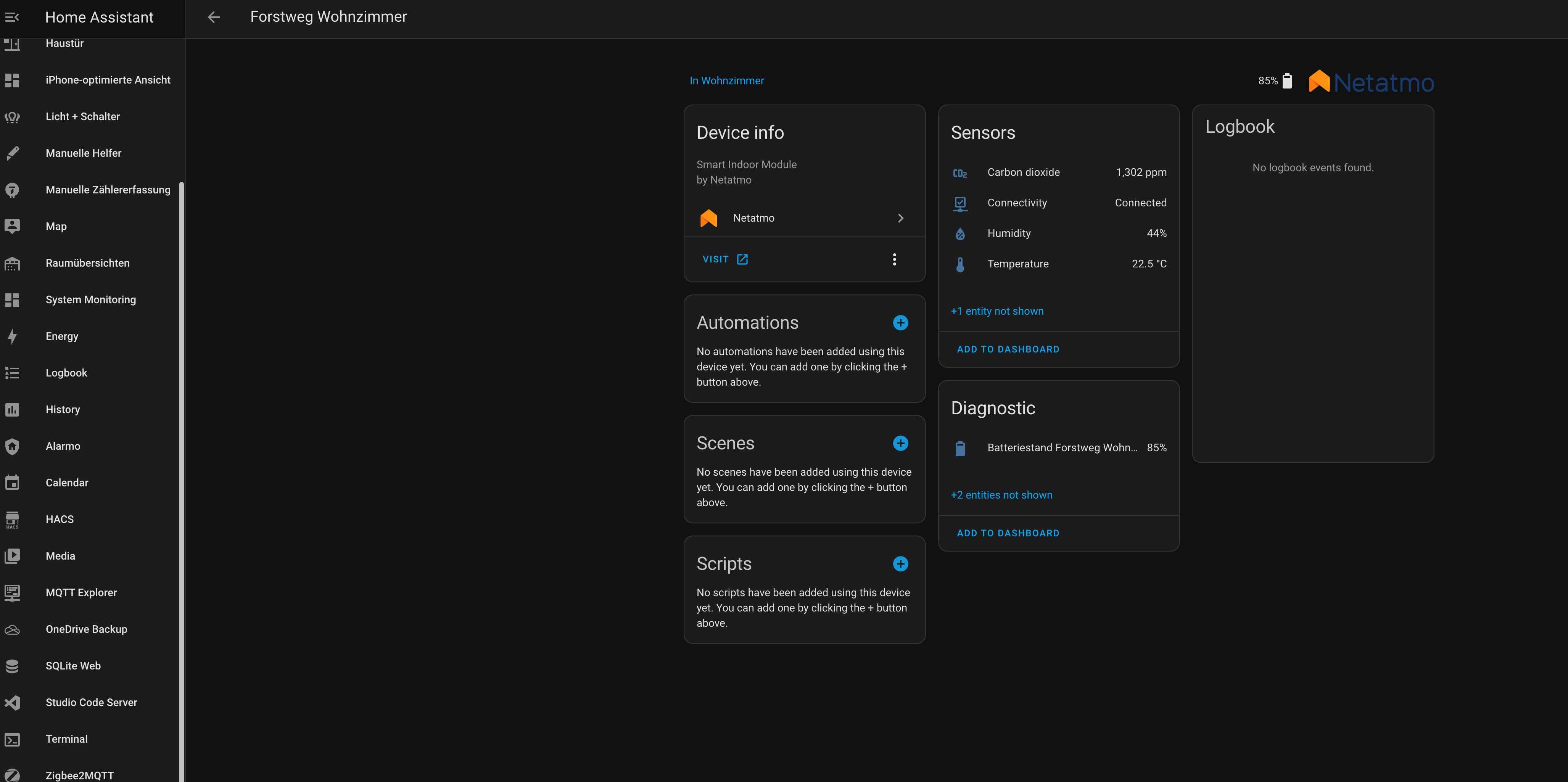Viewport: 1568px width, 782px height.
Task: Click the Licht + Schalter lightbulb icon
Action: click(12, 117)
